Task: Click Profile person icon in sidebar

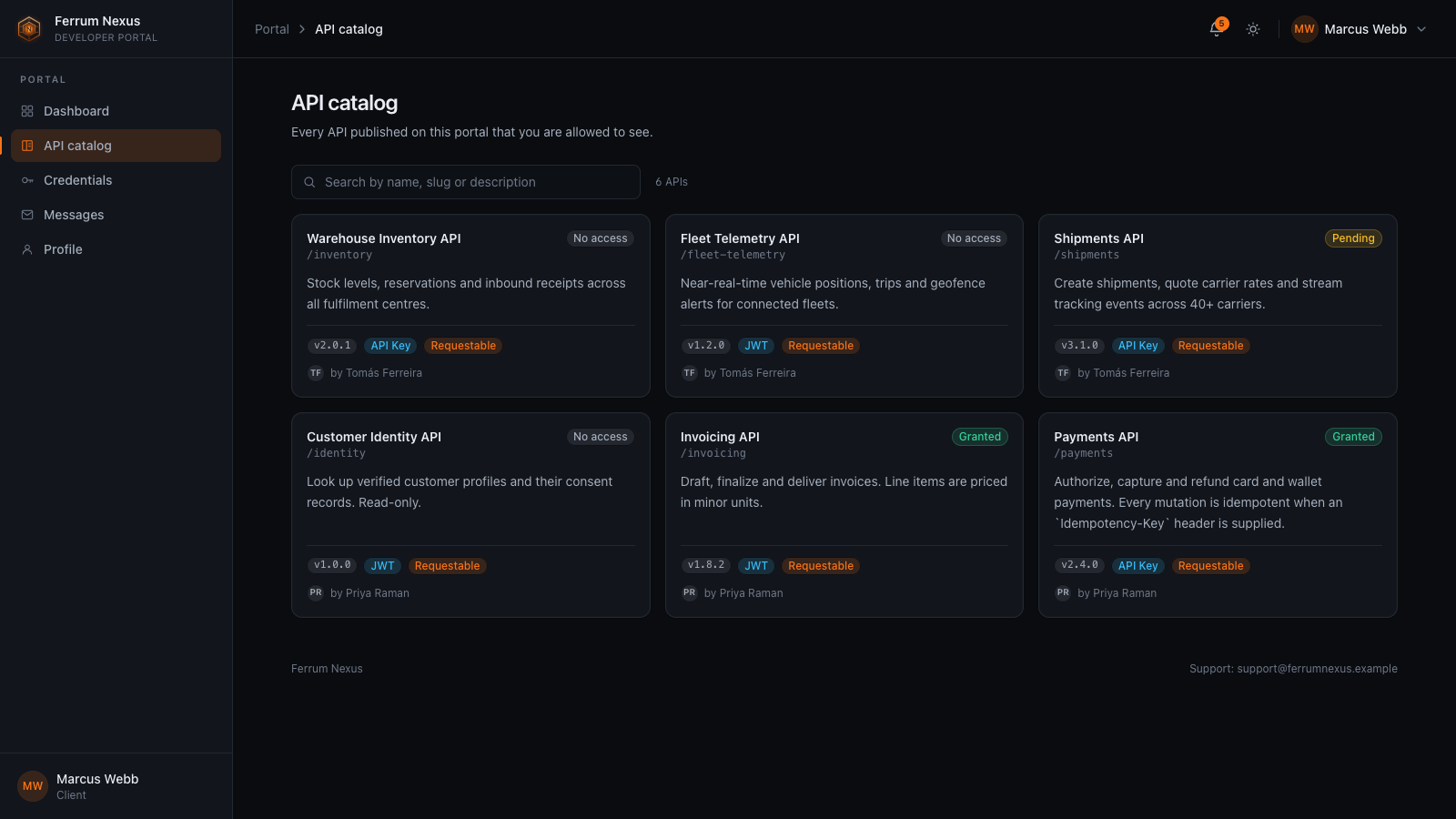Action: click(27, 249)
